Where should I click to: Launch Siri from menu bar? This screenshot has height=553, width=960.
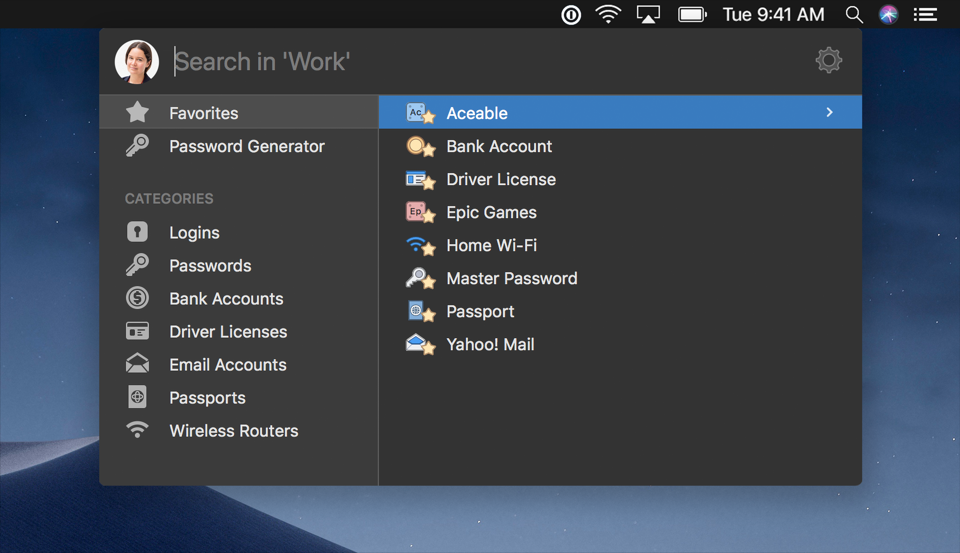click(x=888, y=14)
